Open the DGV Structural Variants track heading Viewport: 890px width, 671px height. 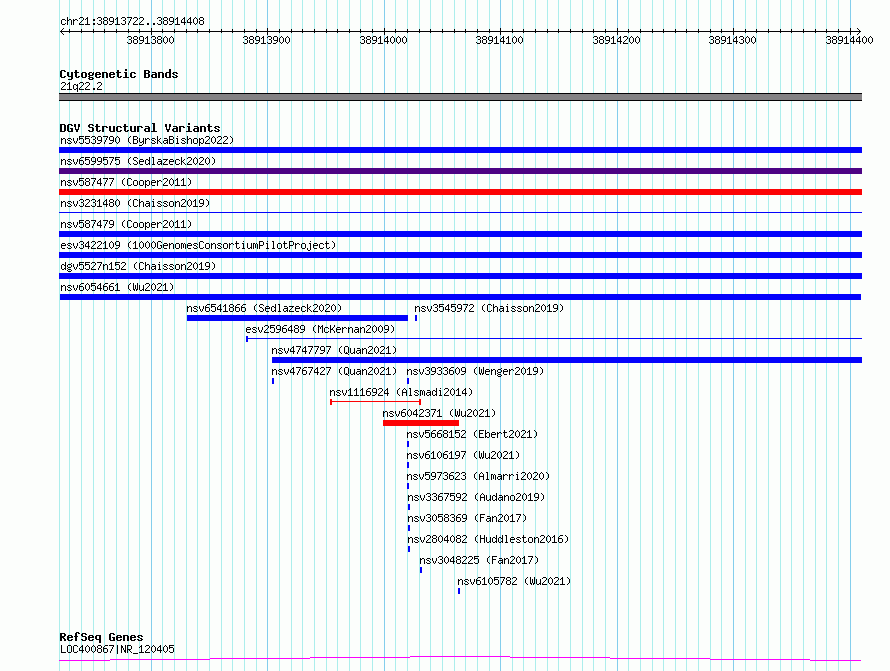(x=140, y=128)
